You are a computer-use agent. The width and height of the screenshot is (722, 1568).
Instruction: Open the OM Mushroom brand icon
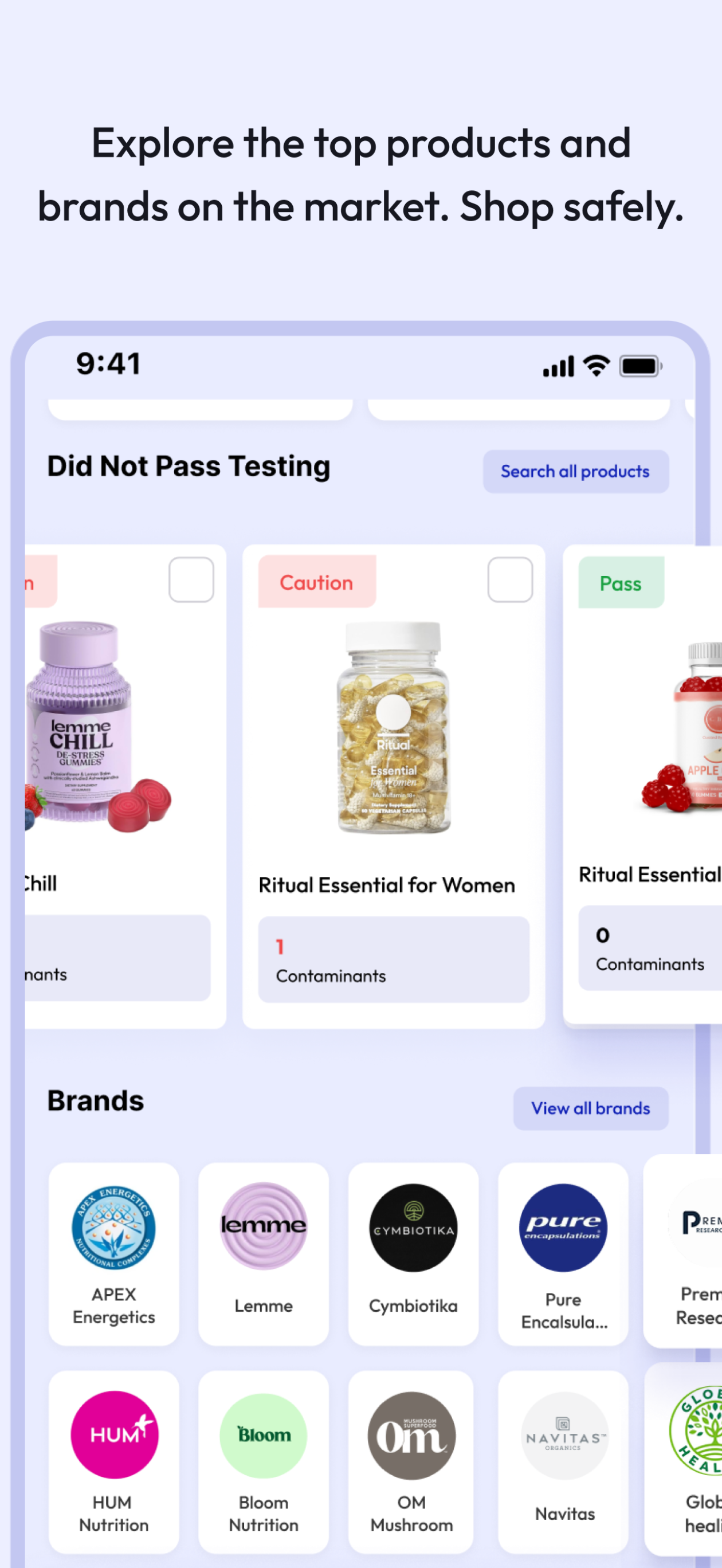412,1436
